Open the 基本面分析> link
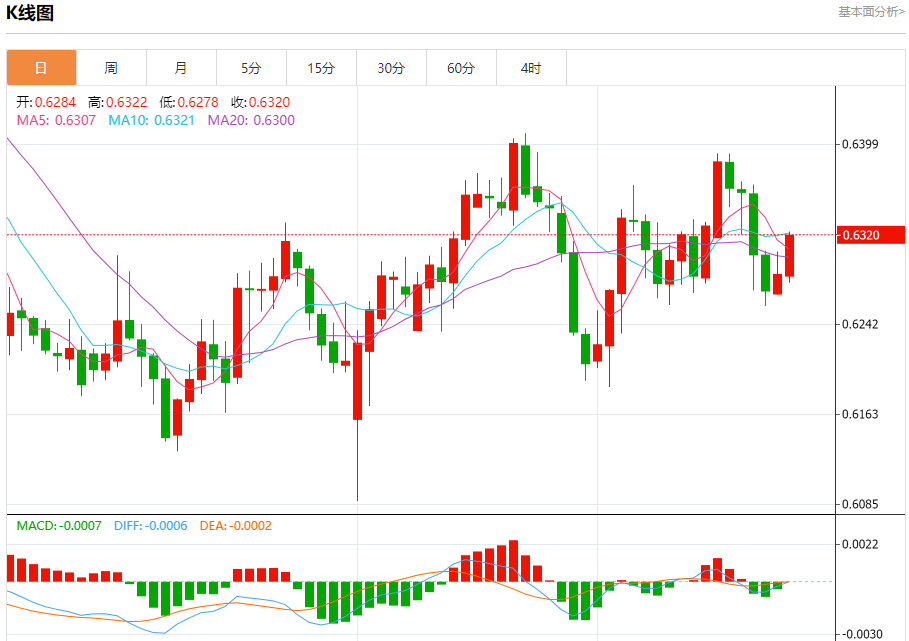The width and height of the screenshot is (909, 641). (x=871, y=12)
